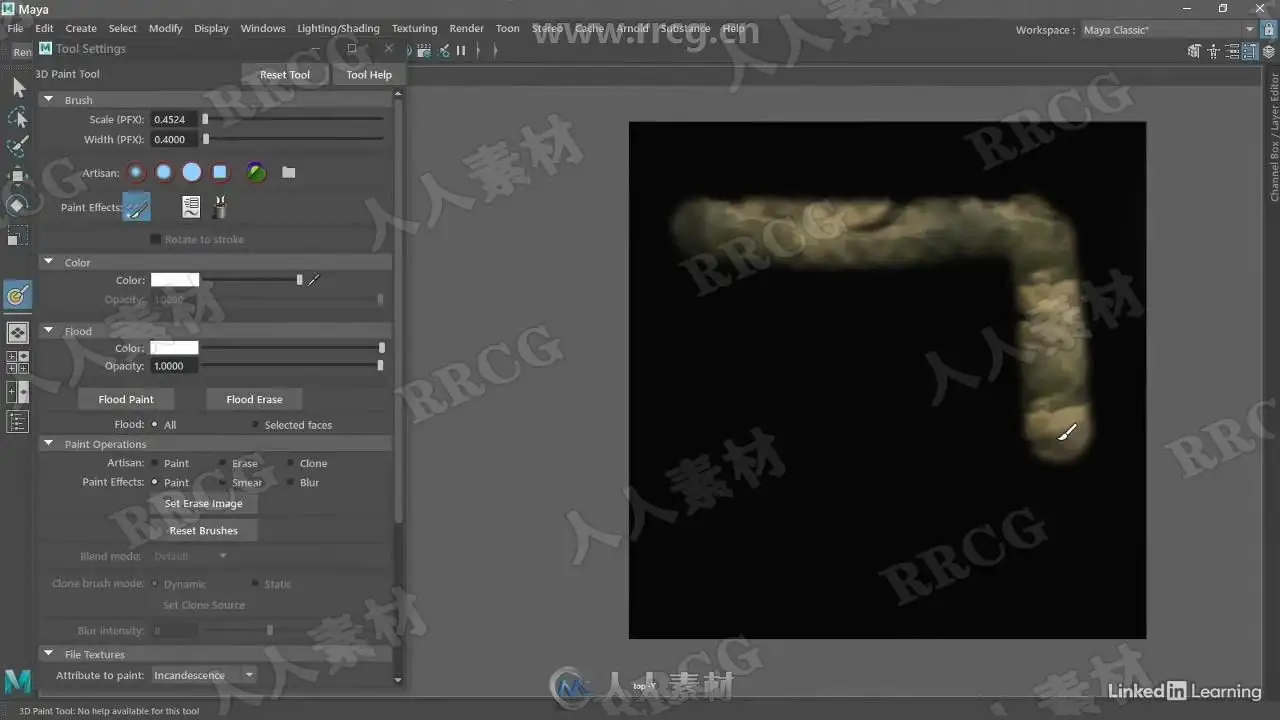Click the pause IPR render icon
Viewport: 1280px width, 720px height.
[461, 50]
